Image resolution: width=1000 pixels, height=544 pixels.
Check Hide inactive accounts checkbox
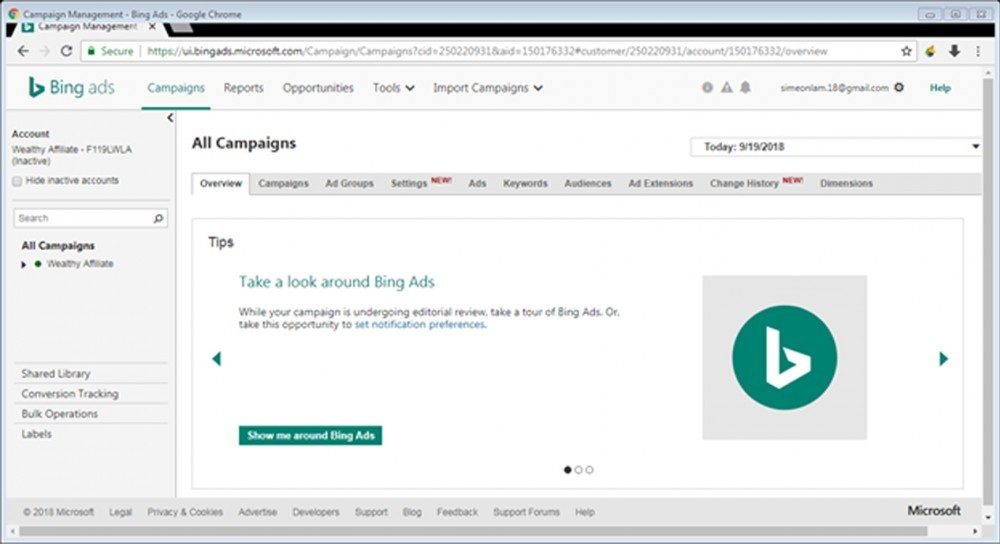[17, 181]
